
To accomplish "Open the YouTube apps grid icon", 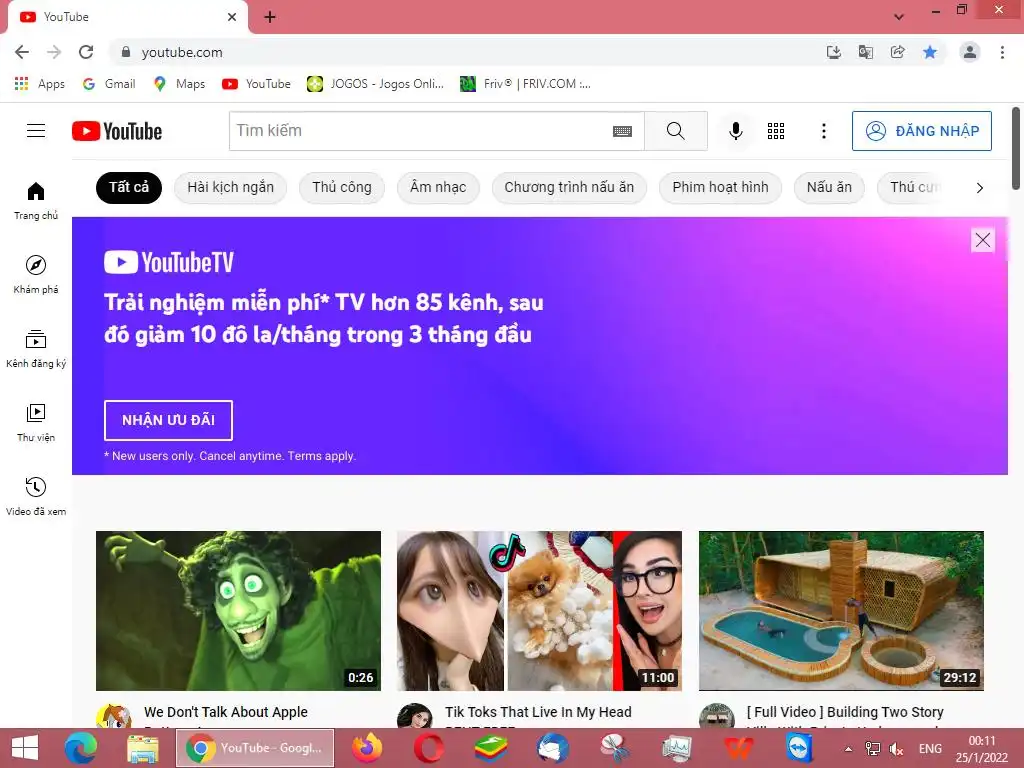I will [776, 131].
